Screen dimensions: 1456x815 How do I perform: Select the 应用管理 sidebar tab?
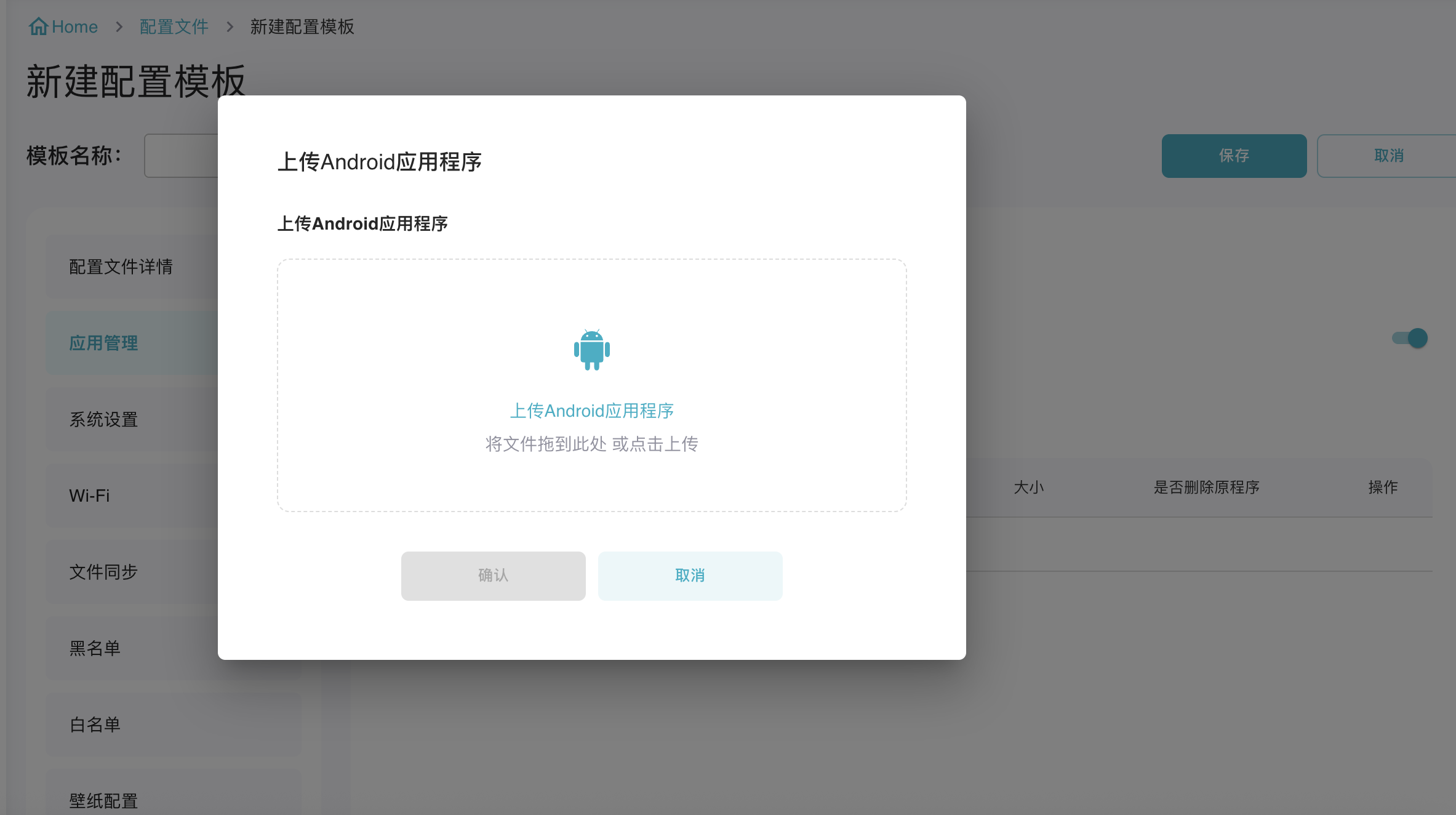[x=103, y=343]
